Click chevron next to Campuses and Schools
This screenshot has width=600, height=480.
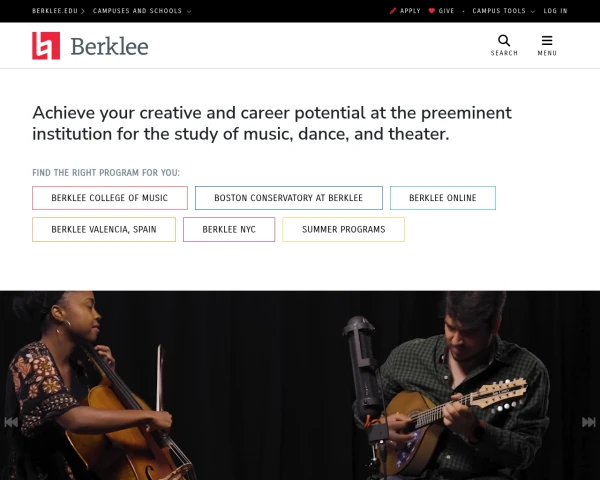[189, 11]
